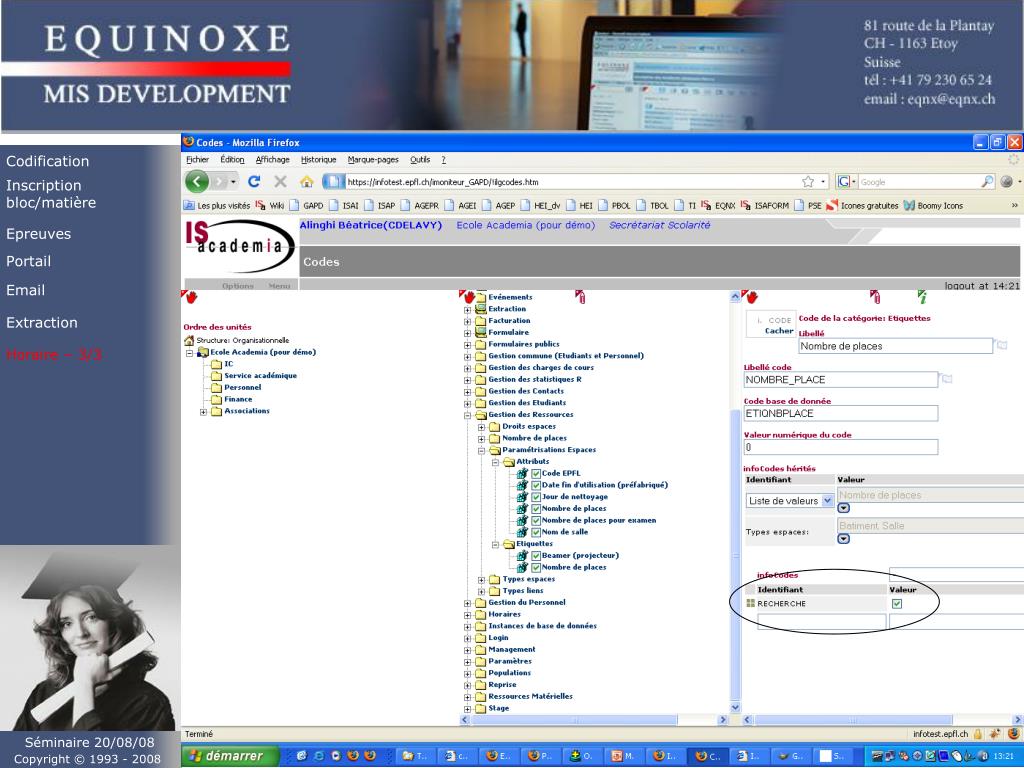Toggle the Beamer (projecteur) checkbox

coord(536,555)
